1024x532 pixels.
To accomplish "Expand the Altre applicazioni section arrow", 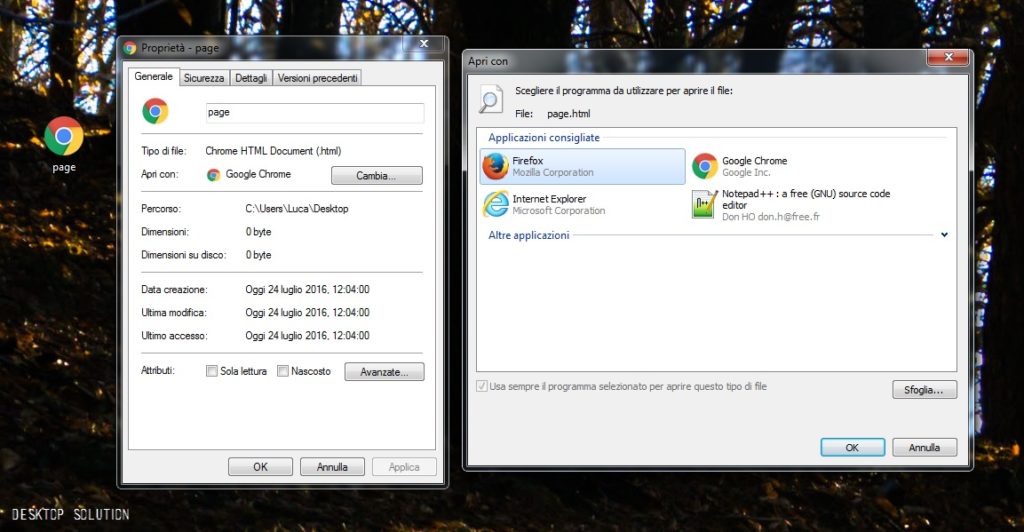I will coord(944,235).
